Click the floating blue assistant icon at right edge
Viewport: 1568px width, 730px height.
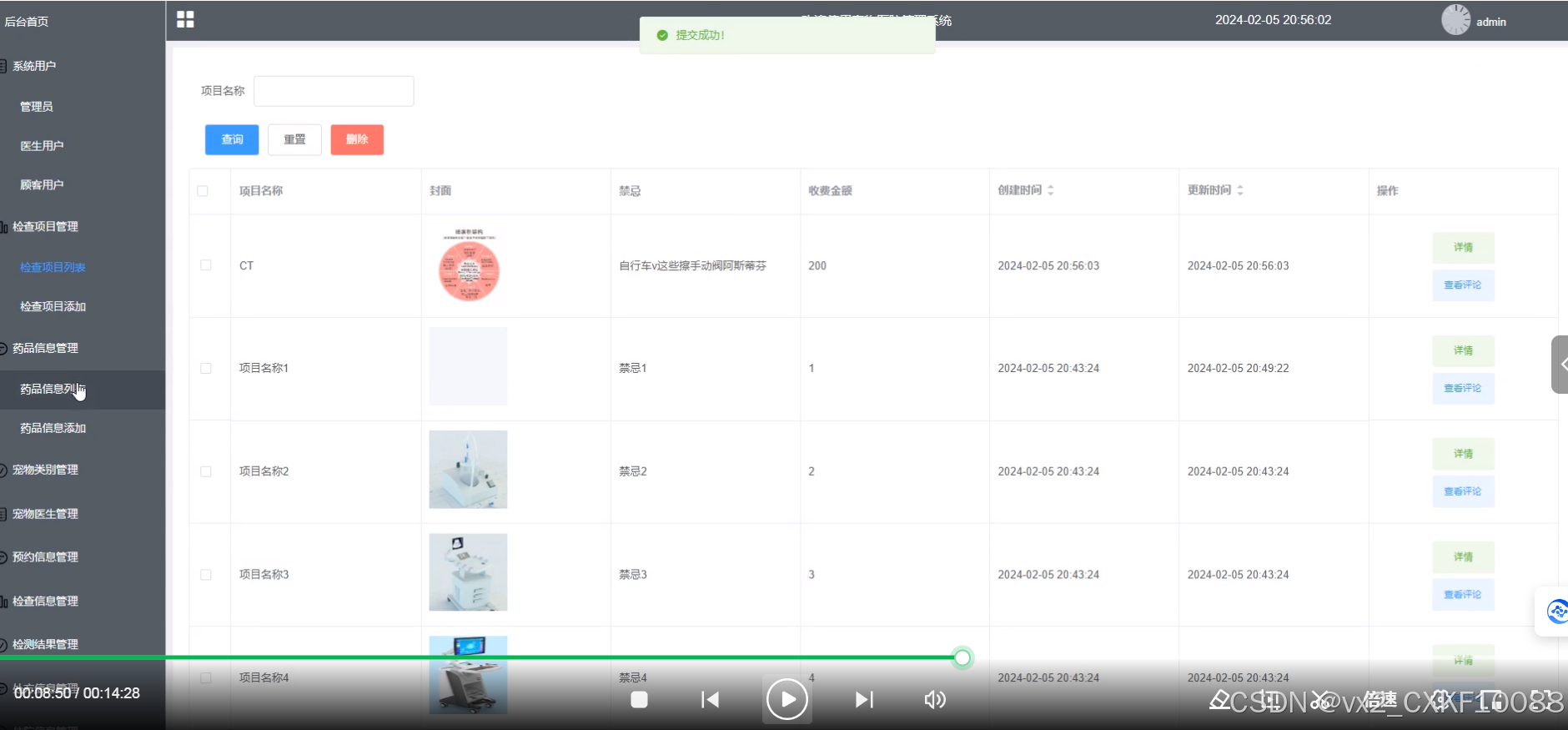1556,612
